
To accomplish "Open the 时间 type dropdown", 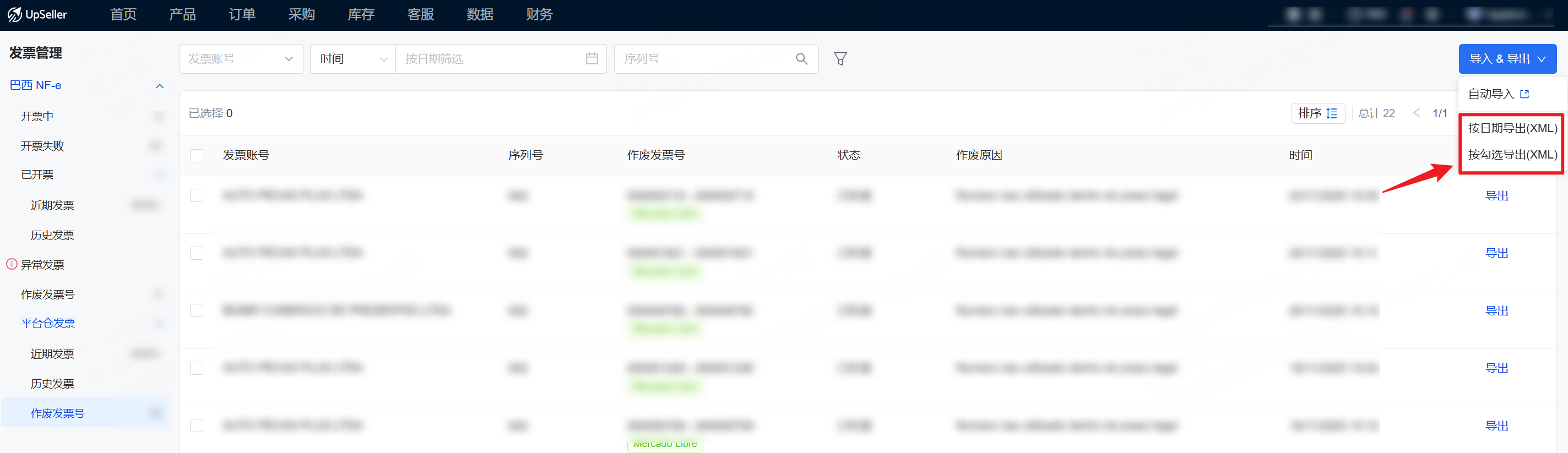I will [353, 59].
